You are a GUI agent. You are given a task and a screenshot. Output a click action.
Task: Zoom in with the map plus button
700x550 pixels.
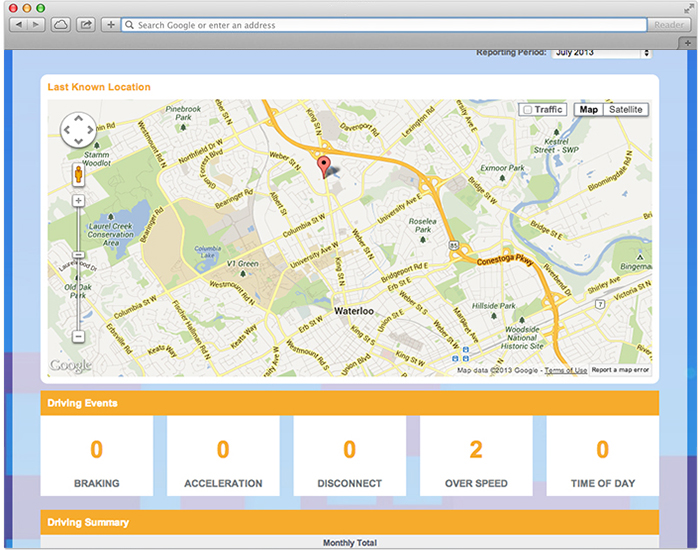(78, 201)
